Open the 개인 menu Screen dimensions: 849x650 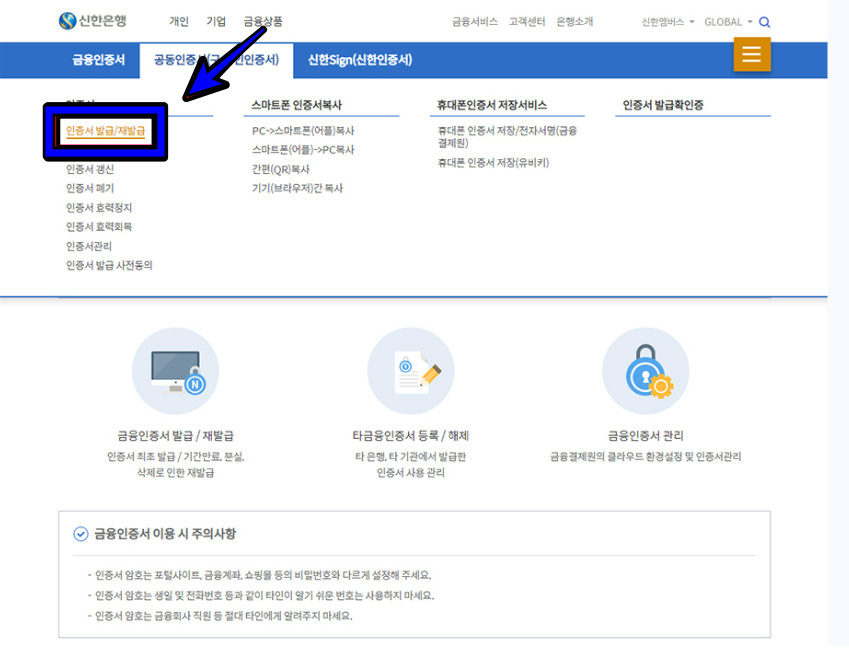click(x=179, y=22)
